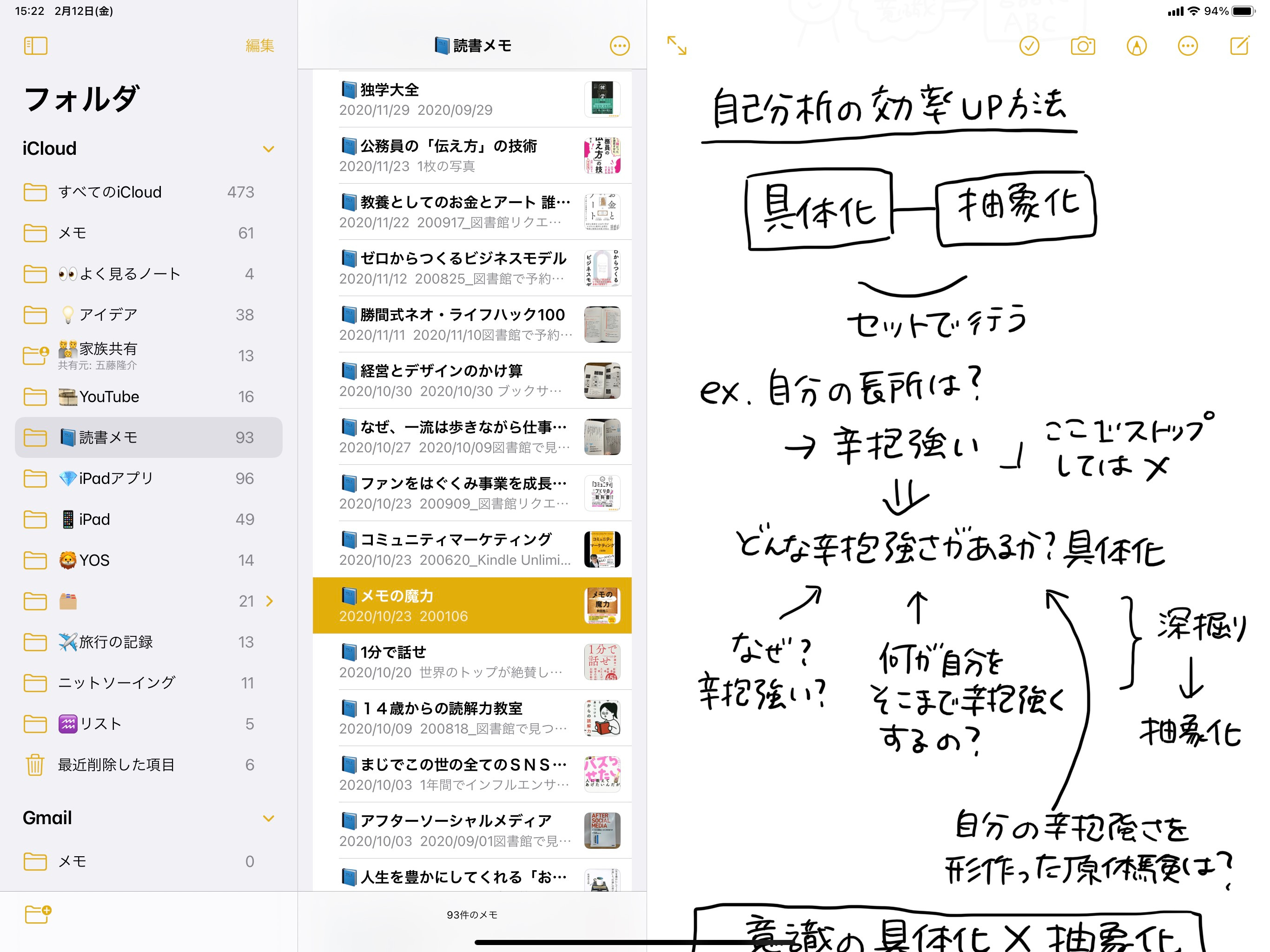Tap the battery status icon

(x=1244, y=11)
